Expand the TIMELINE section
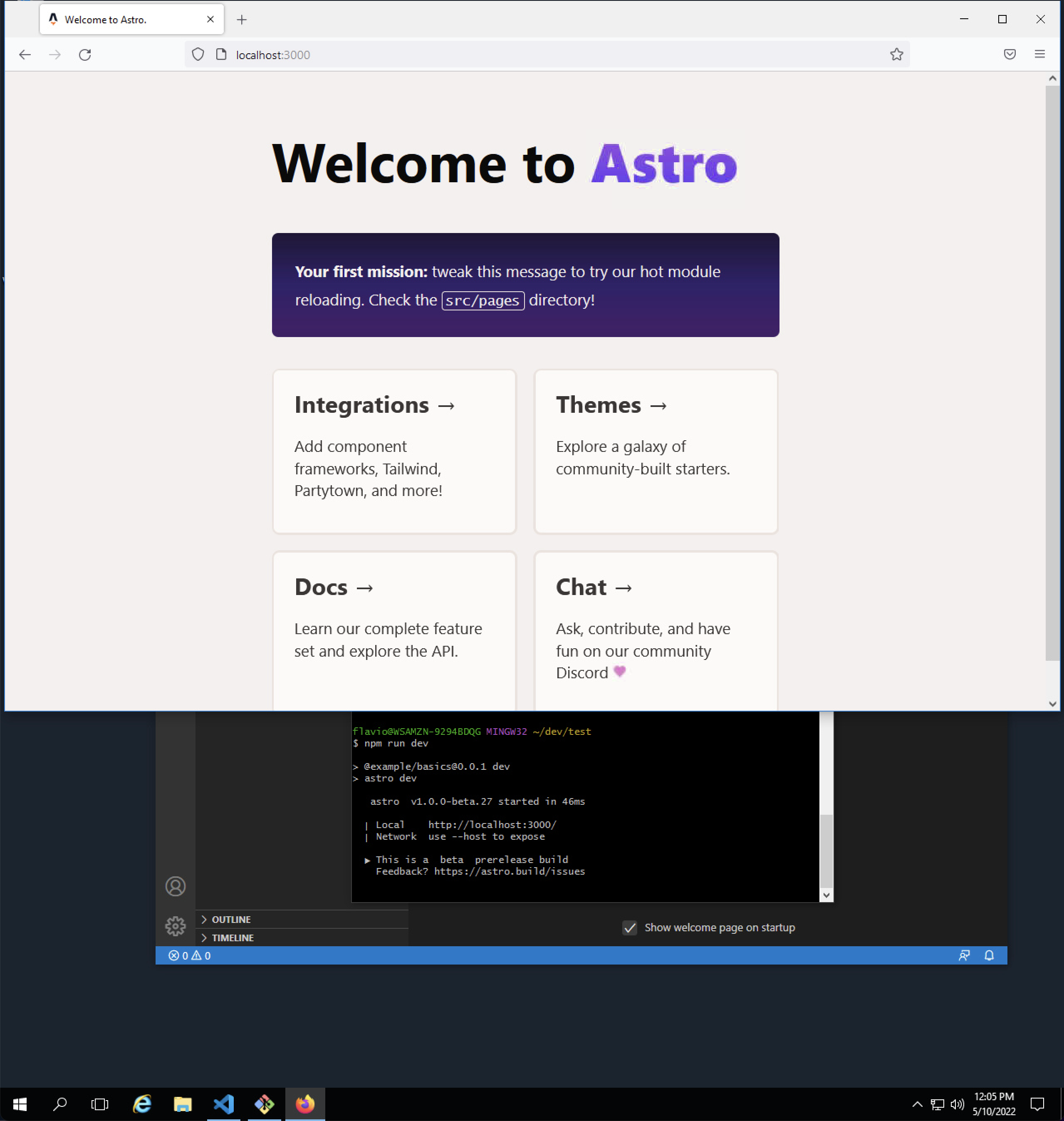Image resolution: width=1064 pixels, height=1121 pixels. point(232,938)
